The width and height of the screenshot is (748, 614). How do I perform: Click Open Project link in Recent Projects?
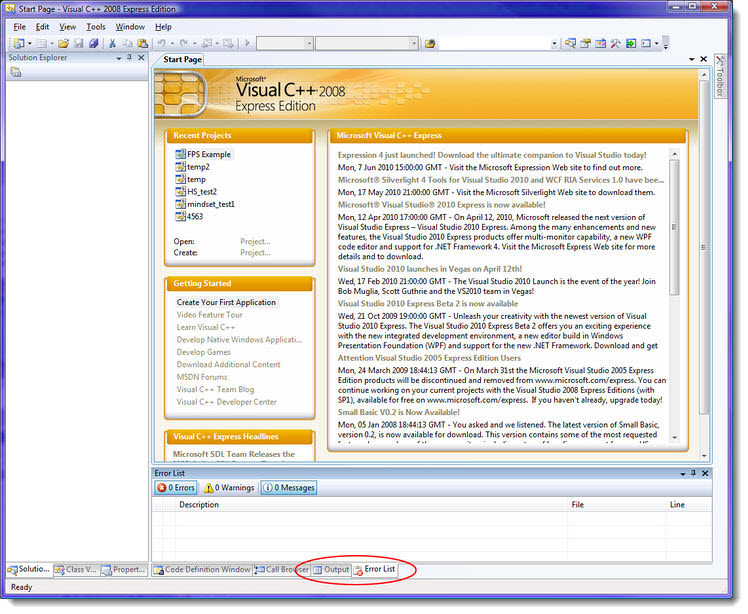point(255,242)
